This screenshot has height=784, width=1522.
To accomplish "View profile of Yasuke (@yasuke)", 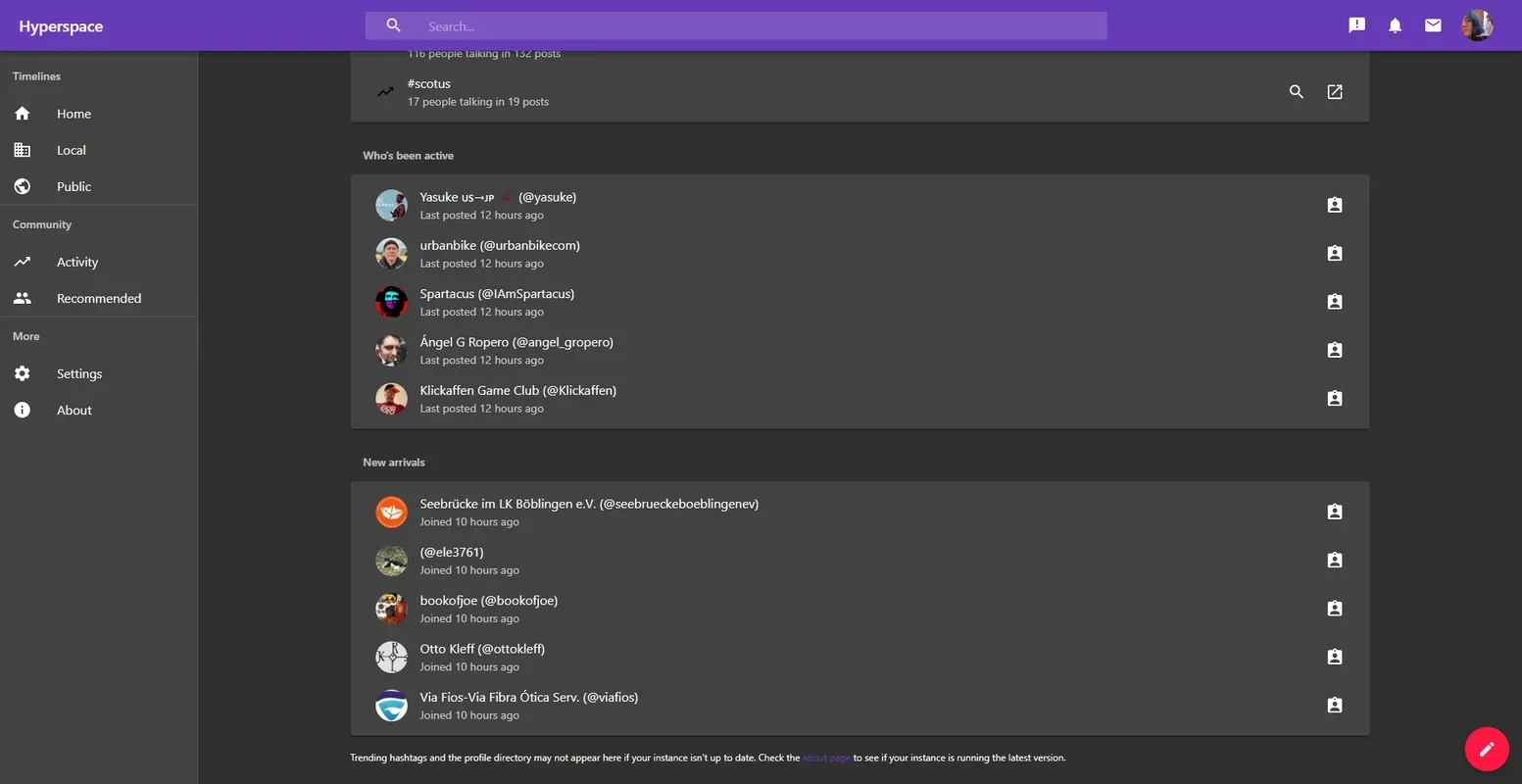I will (x=1335, y=205).
